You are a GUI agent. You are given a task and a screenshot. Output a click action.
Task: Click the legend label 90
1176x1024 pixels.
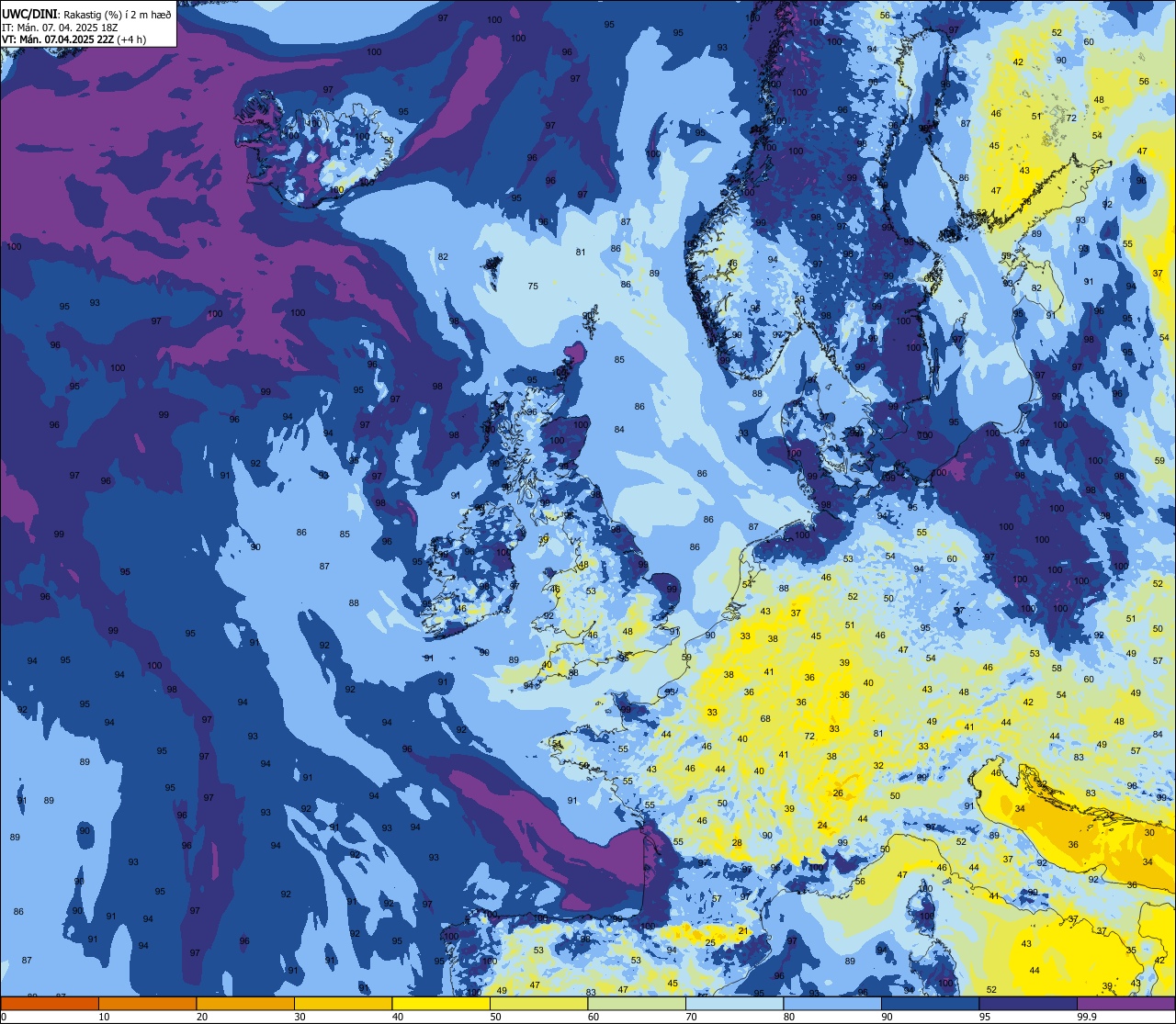[887, 1017]
